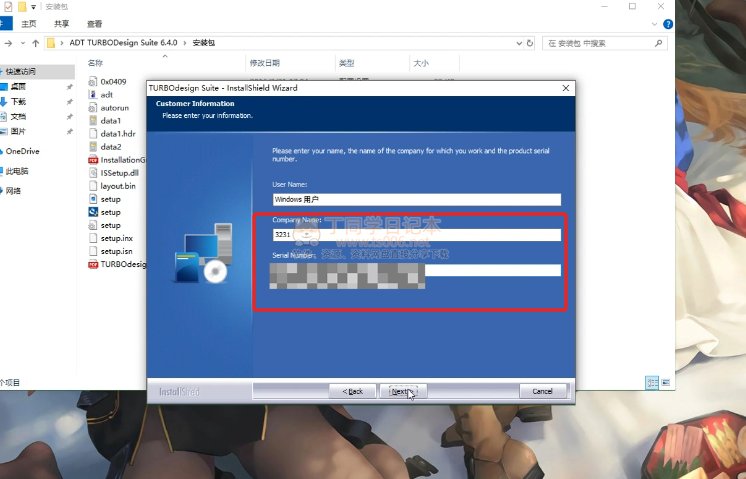Click the Back button in wizard
The image size is (746, 479).
pos(354,391)
